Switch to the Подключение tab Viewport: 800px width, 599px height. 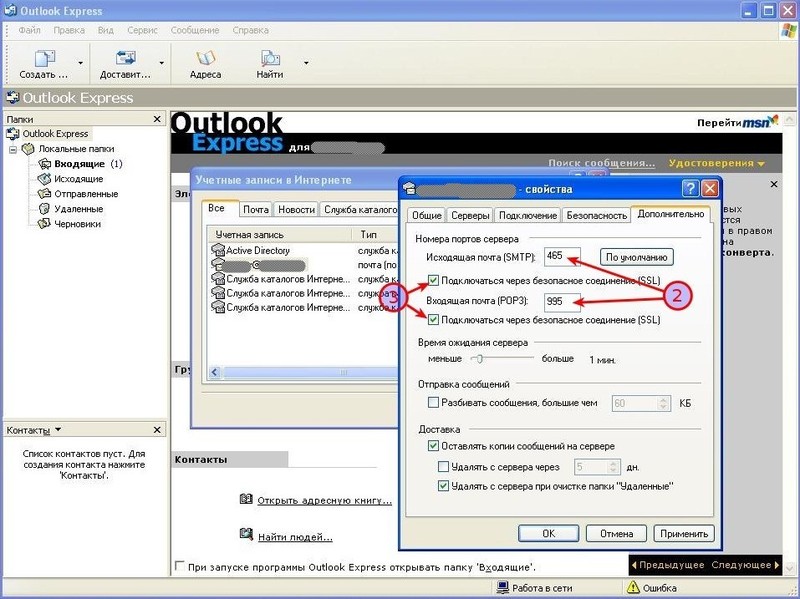[528, 215]
